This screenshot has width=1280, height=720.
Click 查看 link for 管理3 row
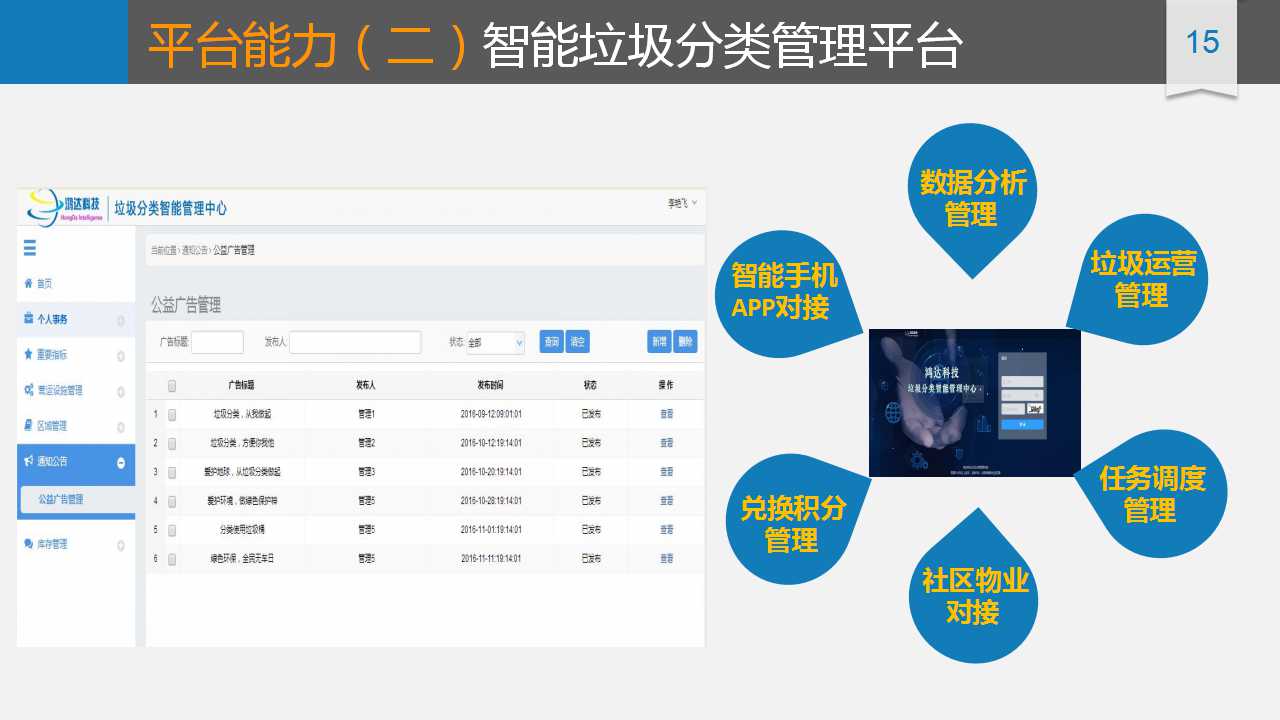coord(666,472)
